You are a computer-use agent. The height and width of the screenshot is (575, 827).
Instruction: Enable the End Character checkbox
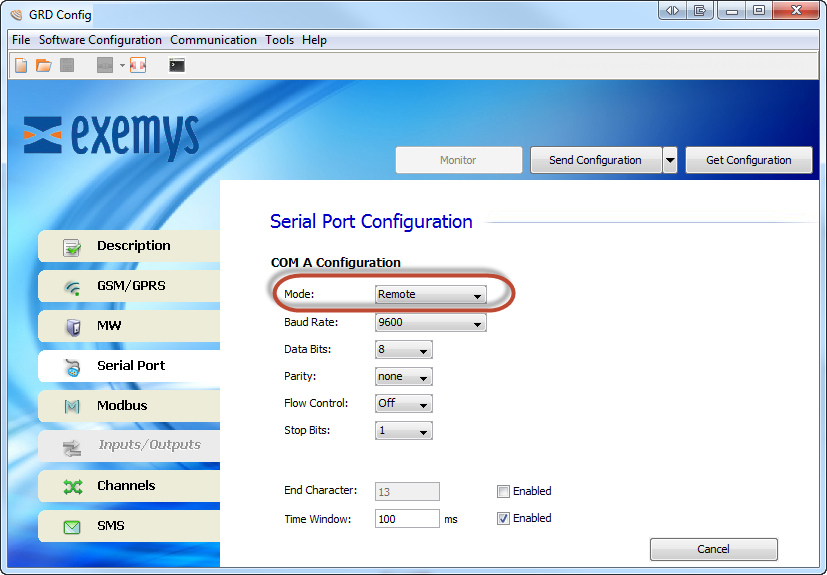(504, 491)
